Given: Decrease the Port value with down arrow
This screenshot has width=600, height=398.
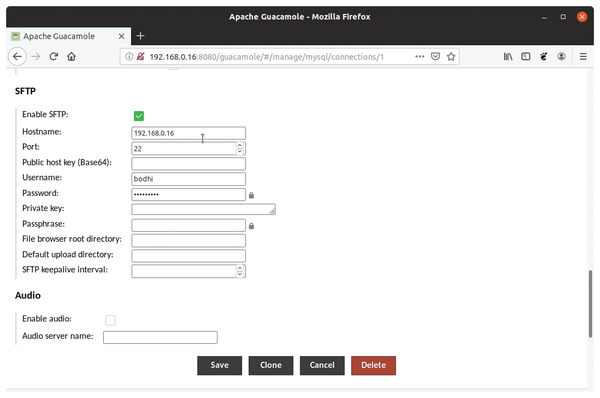Looking at the screenshot, I should click(240, 152).
